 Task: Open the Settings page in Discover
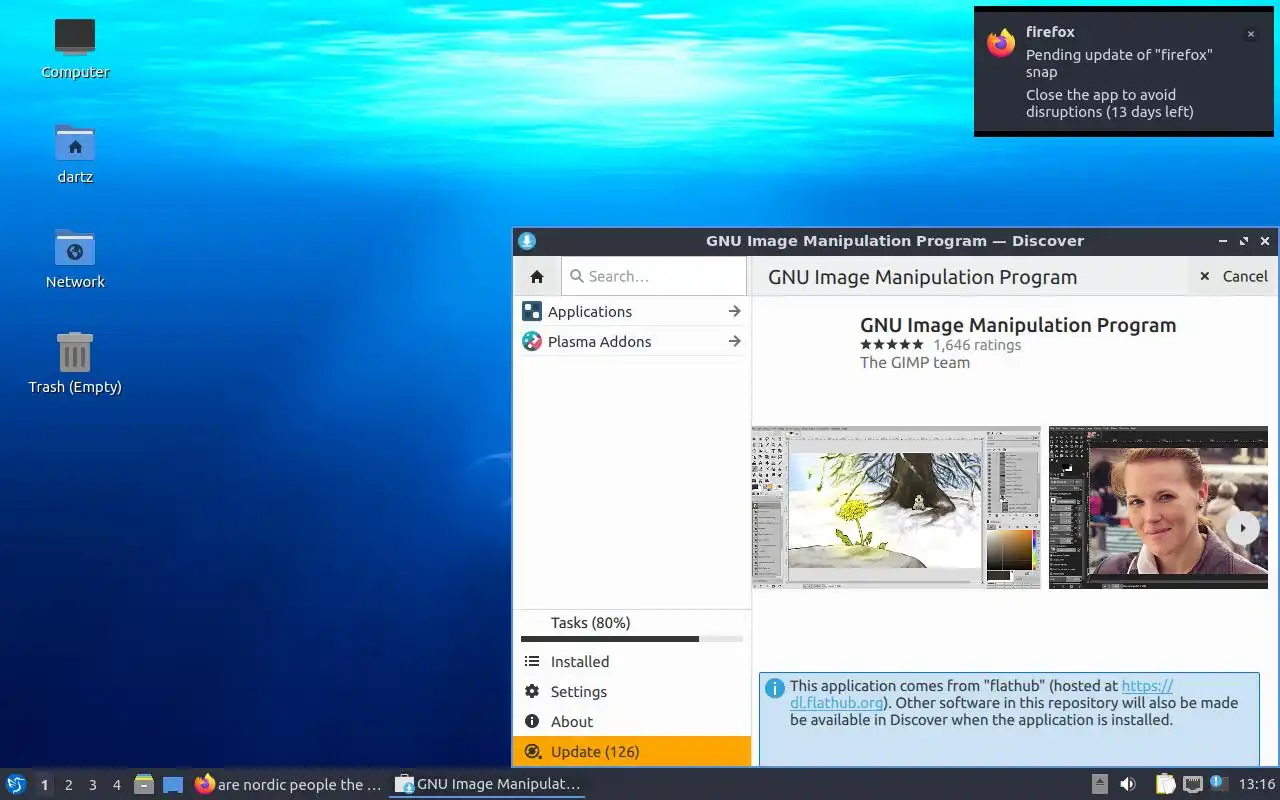(631, 692)
